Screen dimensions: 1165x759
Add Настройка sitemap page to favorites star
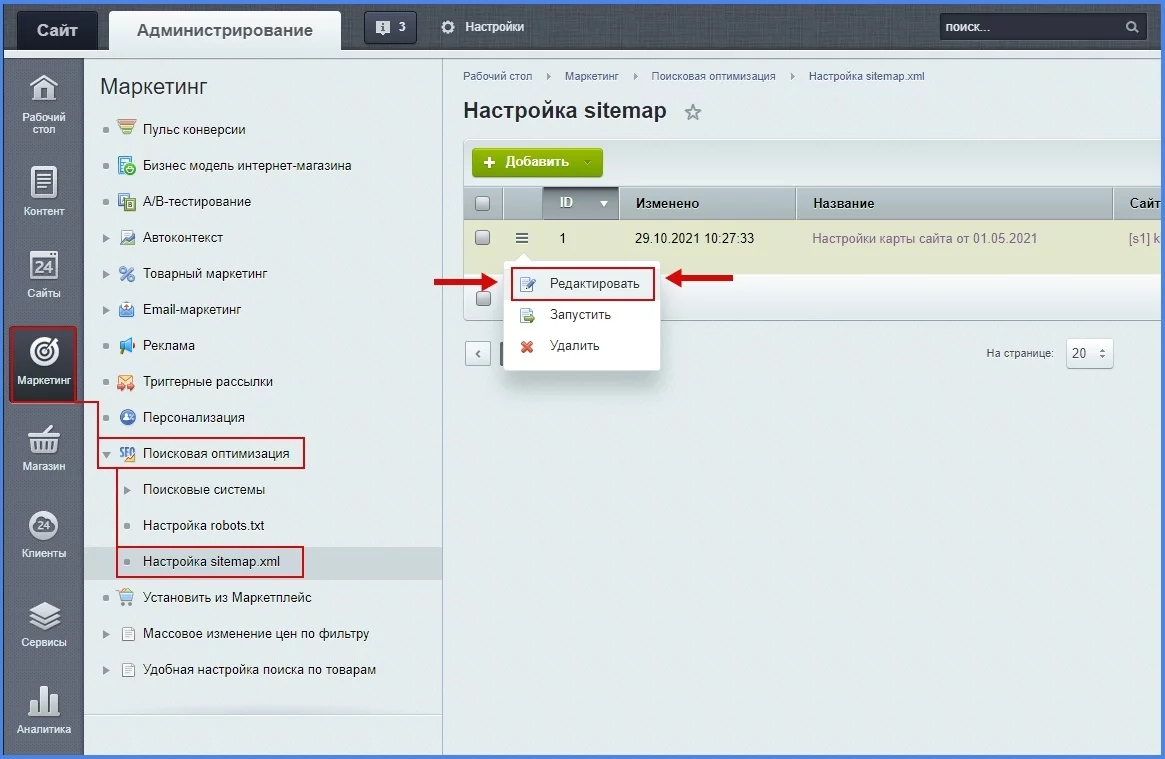[x=692, y=113]
